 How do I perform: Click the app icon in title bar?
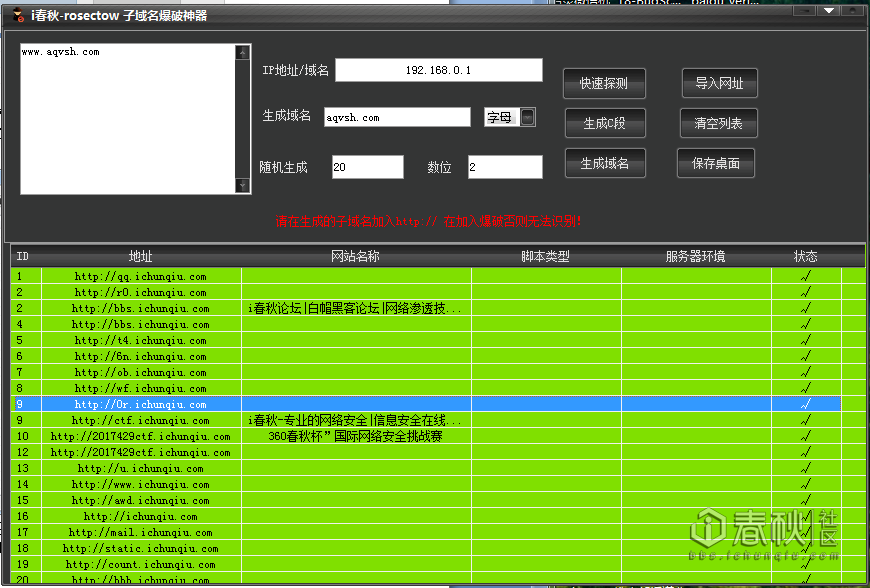[x=18, y=15]
